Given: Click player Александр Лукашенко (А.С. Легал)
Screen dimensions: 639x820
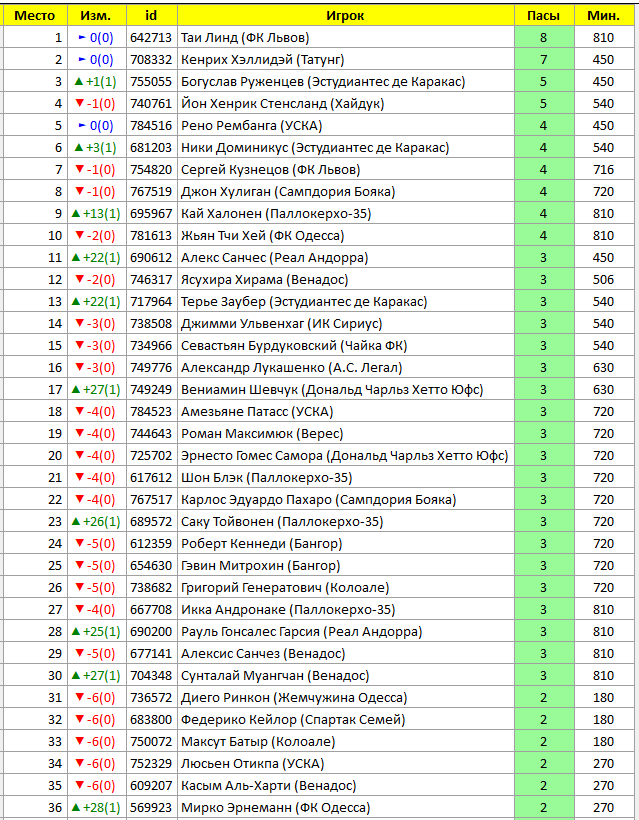Looking at the screenshot, I should tap(291, 367).
